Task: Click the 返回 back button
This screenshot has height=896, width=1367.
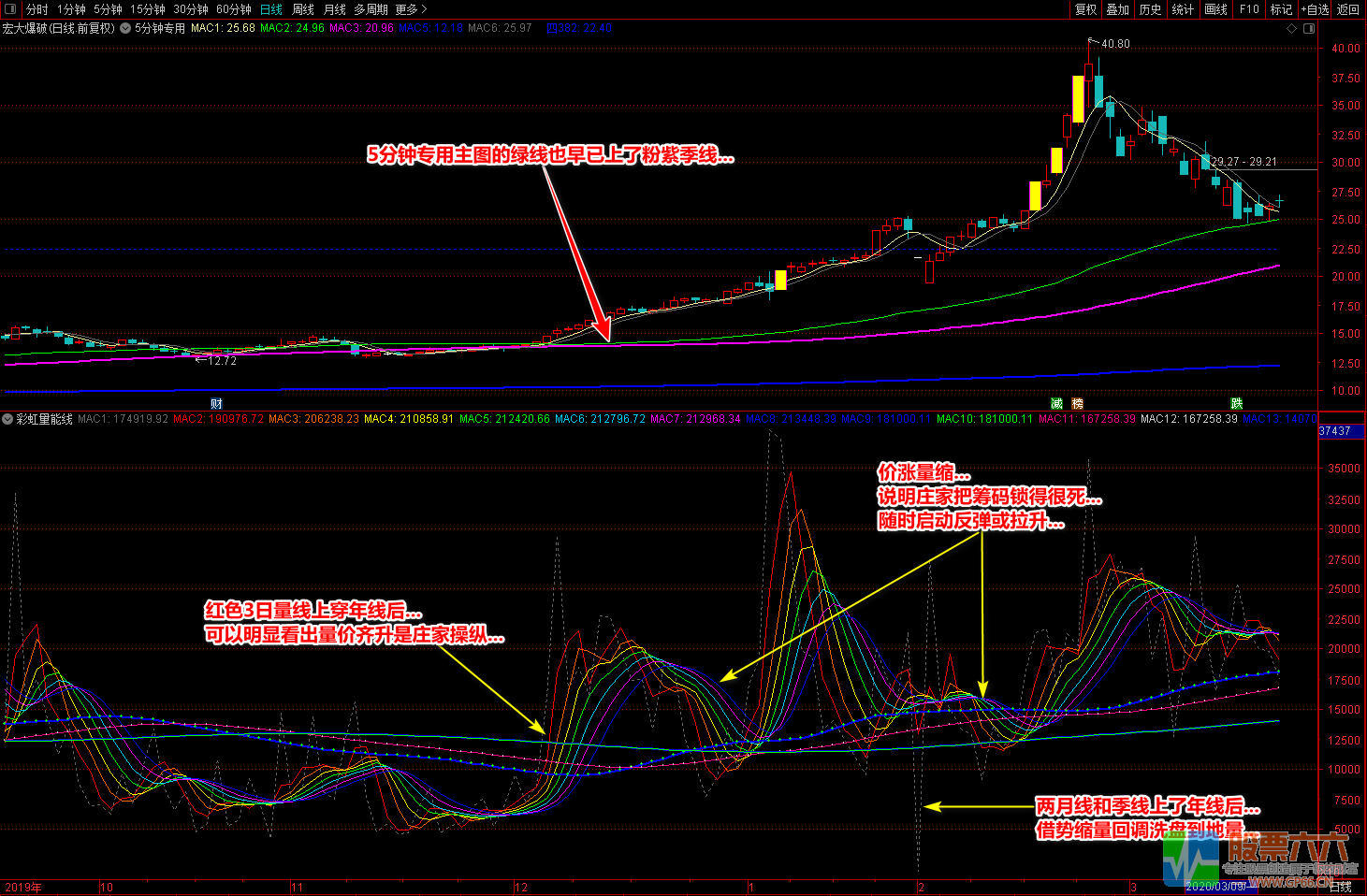Action: (x=1348, y=9)
